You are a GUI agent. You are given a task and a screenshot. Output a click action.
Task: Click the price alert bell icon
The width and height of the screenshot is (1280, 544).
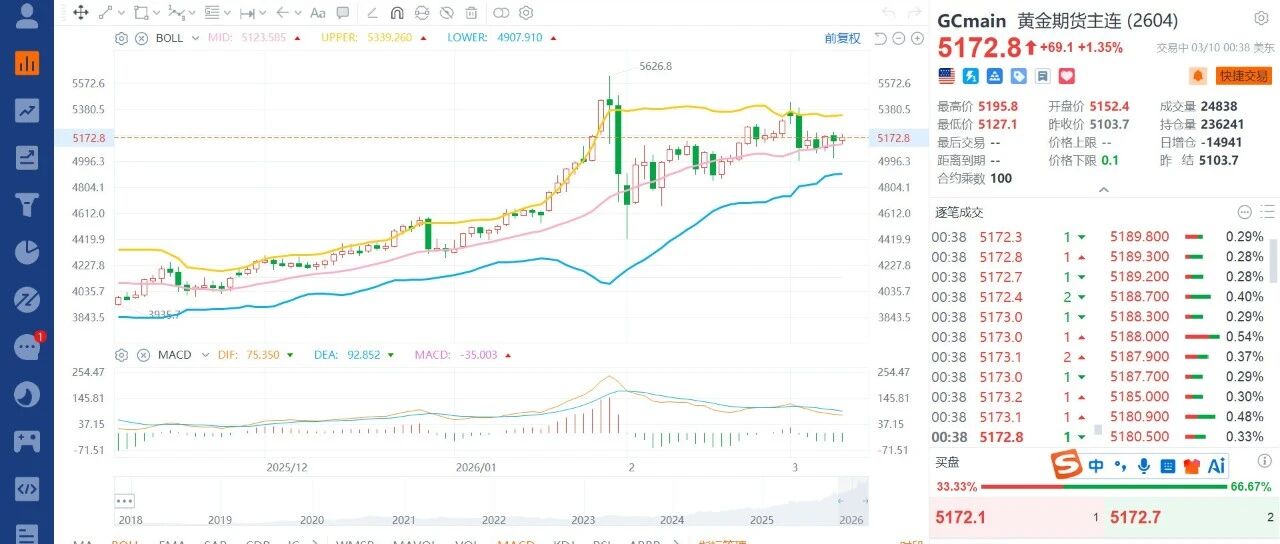[x=1198, y=76]
